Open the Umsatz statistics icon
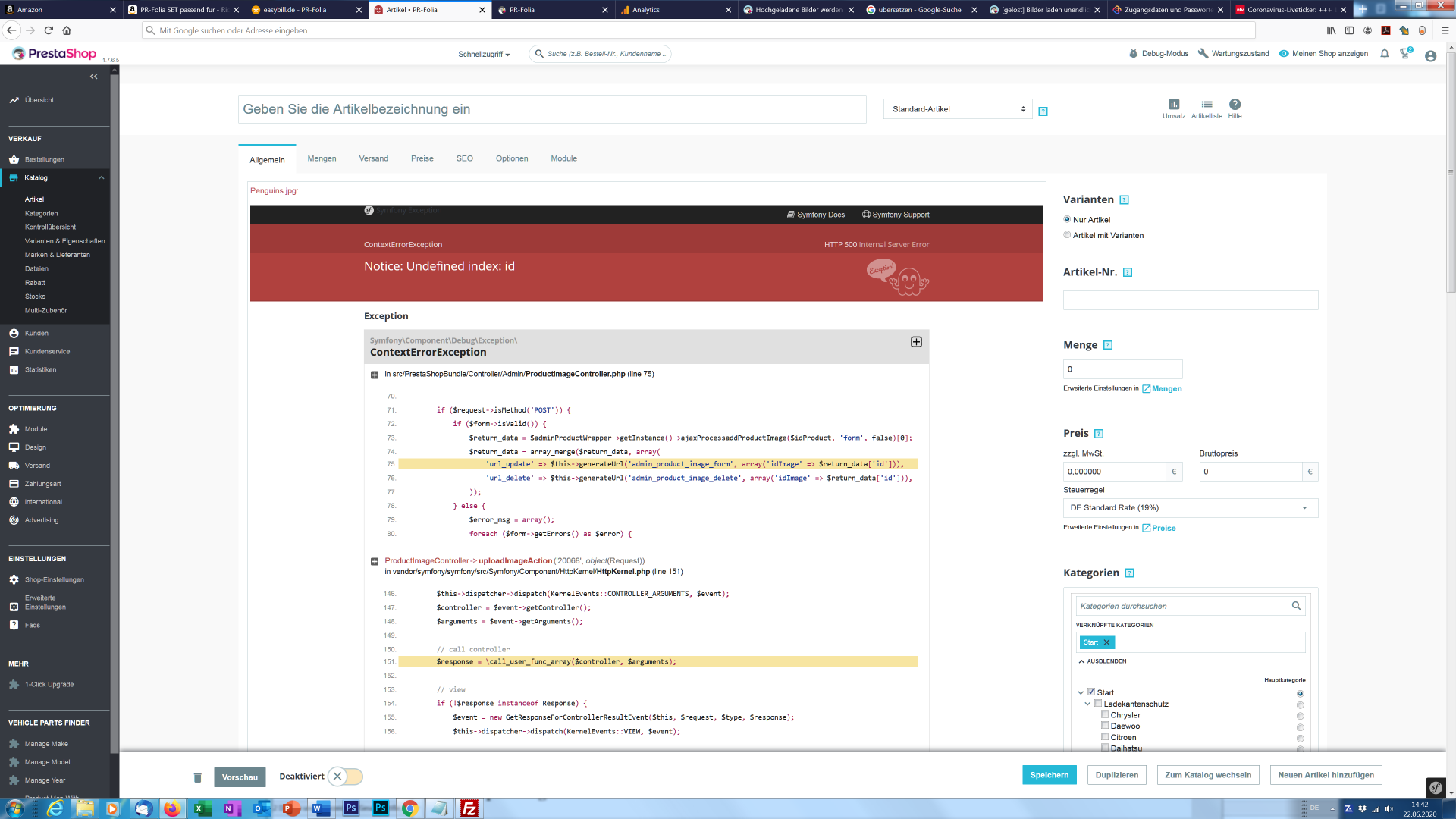This screenshot has width=1456, height=819. [x=1174, y=105]
